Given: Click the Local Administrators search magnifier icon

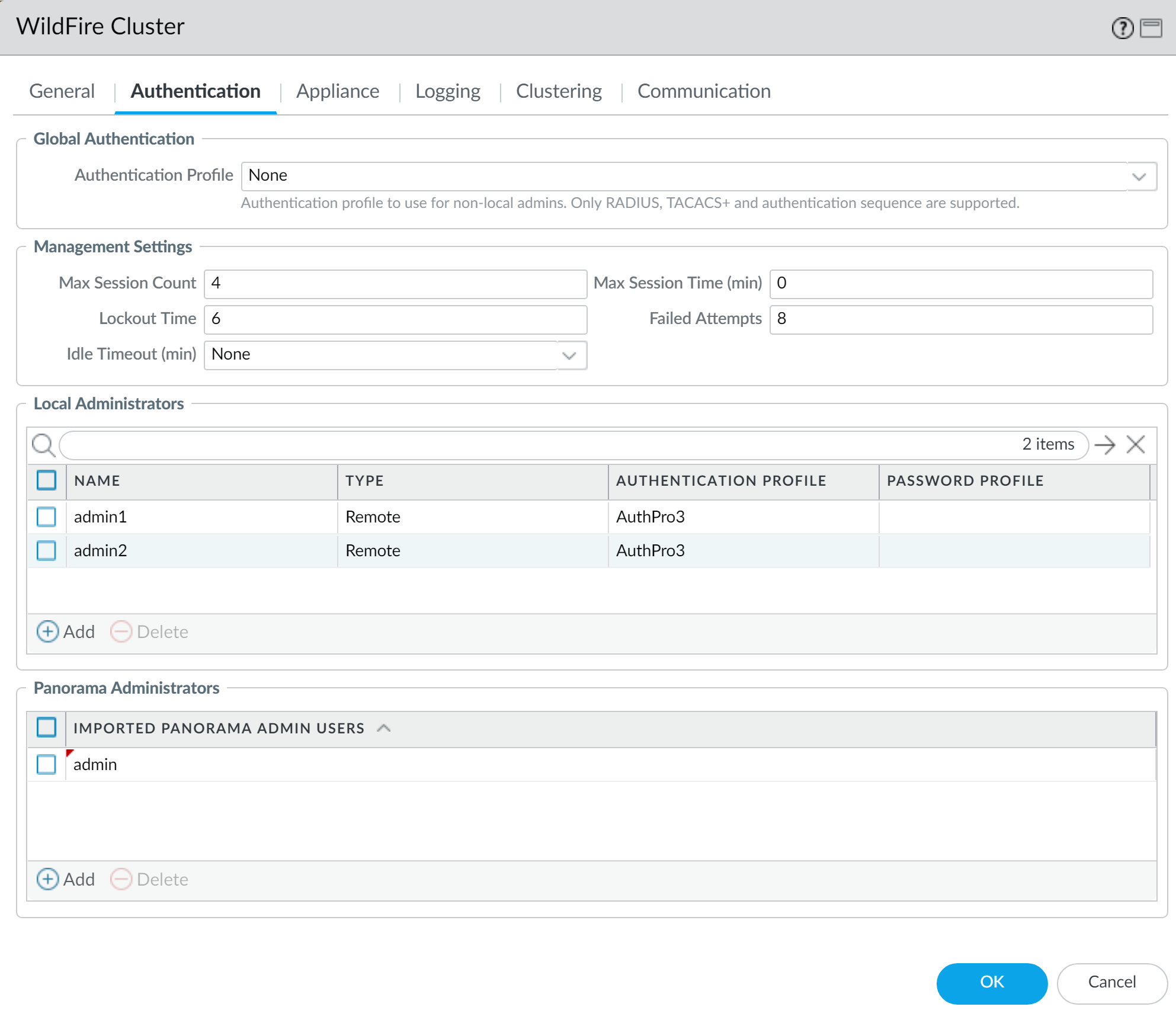Looking at the screenshot, I should [43, 445].
